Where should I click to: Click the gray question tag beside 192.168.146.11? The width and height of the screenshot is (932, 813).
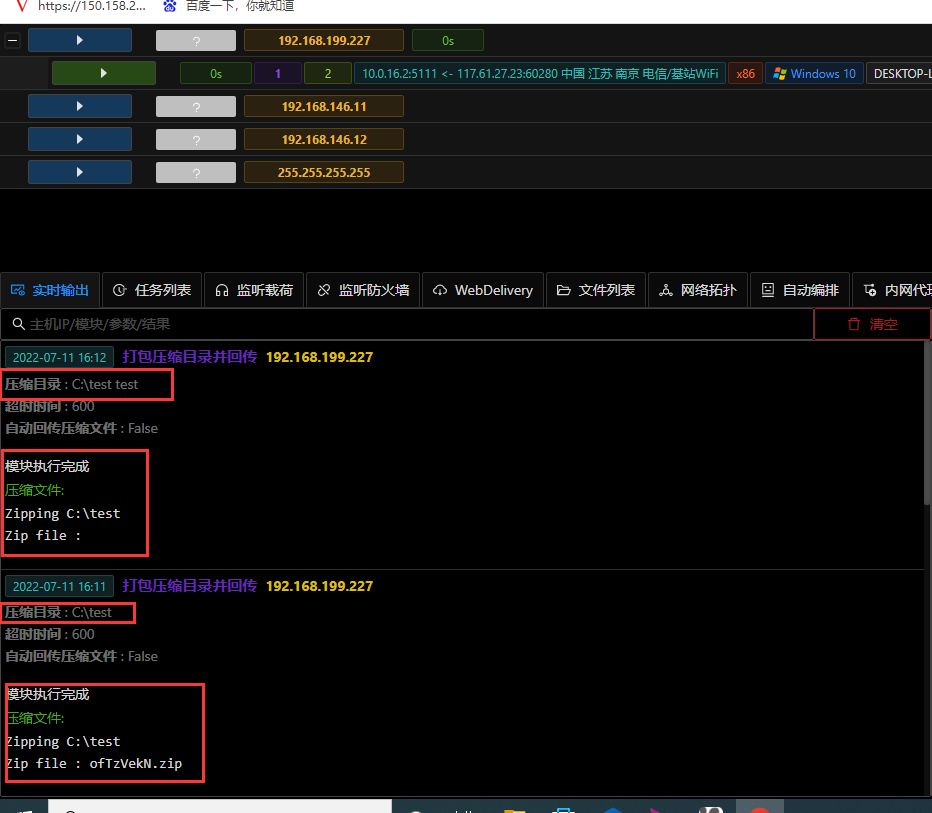tap(196, 106)
